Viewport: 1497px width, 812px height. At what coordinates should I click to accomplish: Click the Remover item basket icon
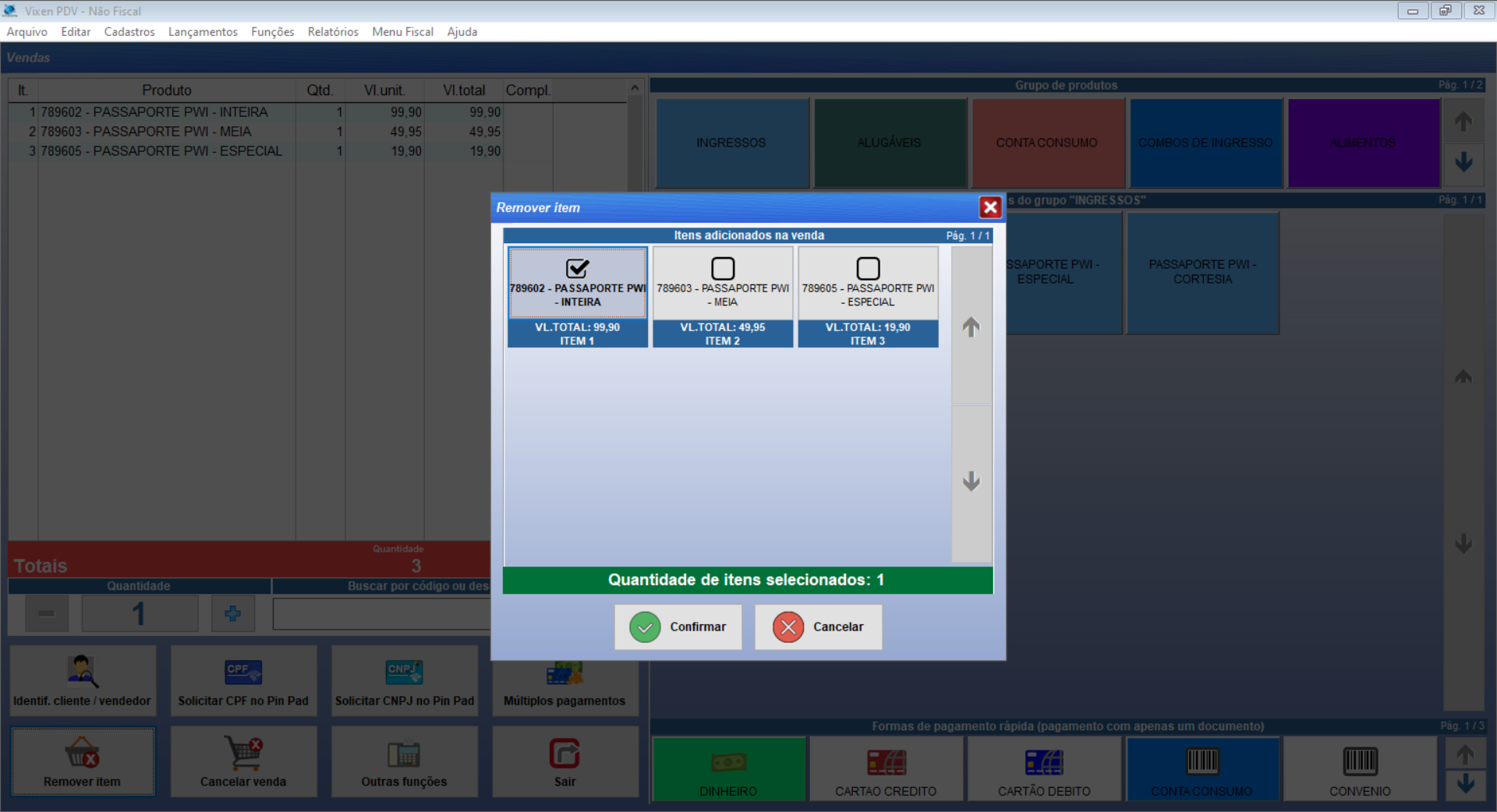82,753
